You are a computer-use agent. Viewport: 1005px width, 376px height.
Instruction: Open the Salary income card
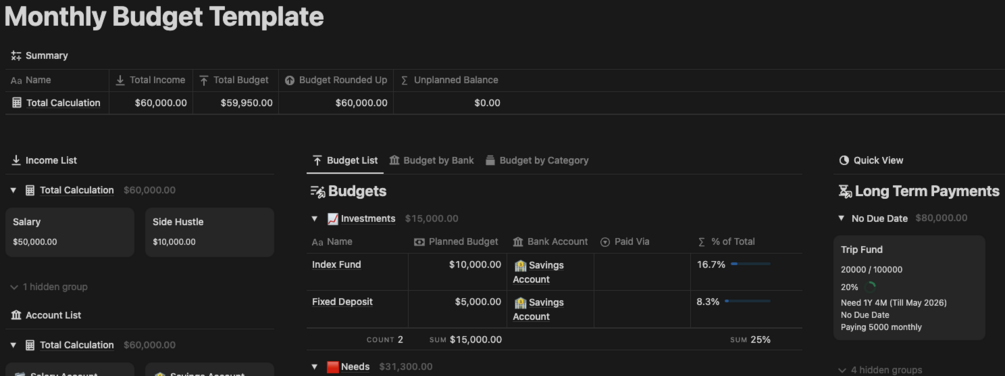pyautogui.click(x=70, y=232)
